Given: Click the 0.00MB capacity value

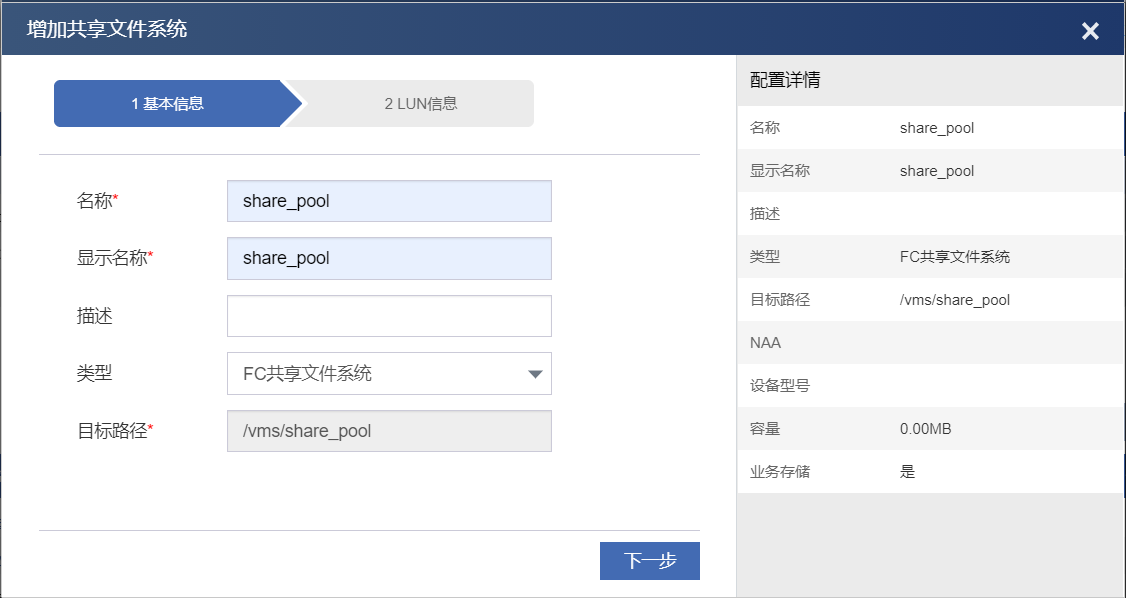Looking at the screenshot, I should tap(925, 429).
